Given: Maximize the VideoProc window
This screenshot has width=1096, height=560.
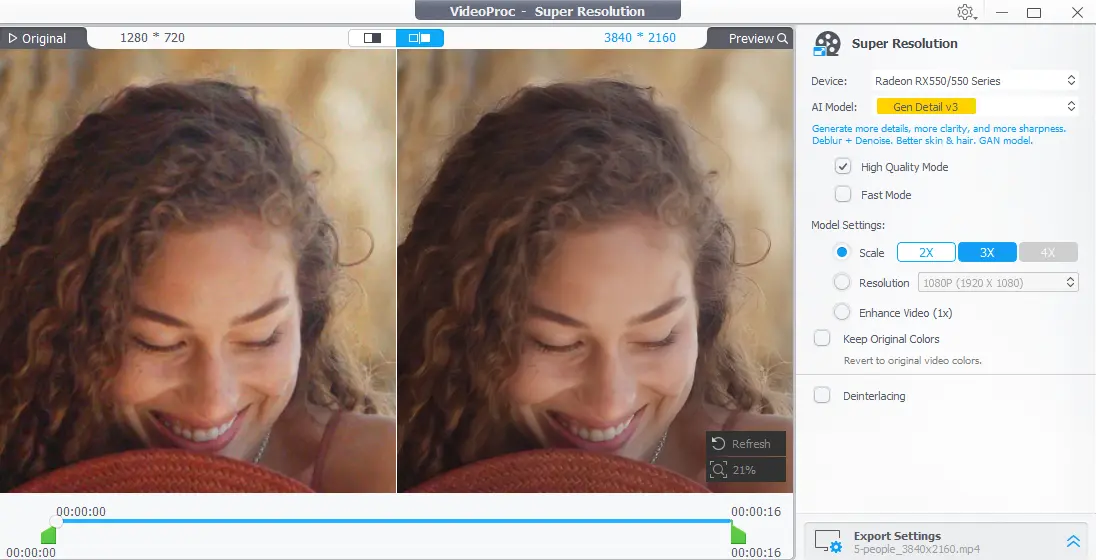Looking at the screenshot, I should [1034, 12].
